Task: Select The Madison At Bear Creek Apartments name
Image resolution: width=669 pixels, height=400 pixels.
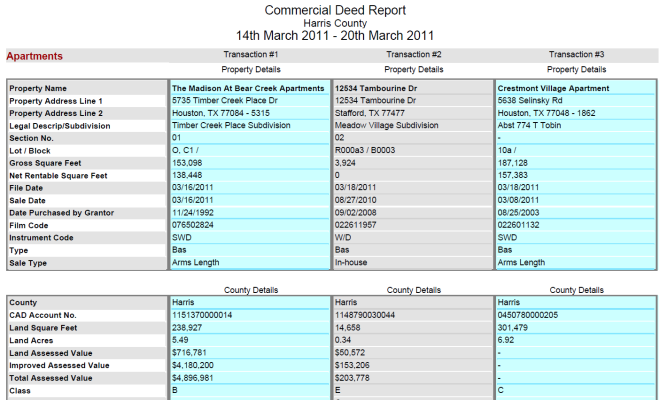Action: [248, 89]
